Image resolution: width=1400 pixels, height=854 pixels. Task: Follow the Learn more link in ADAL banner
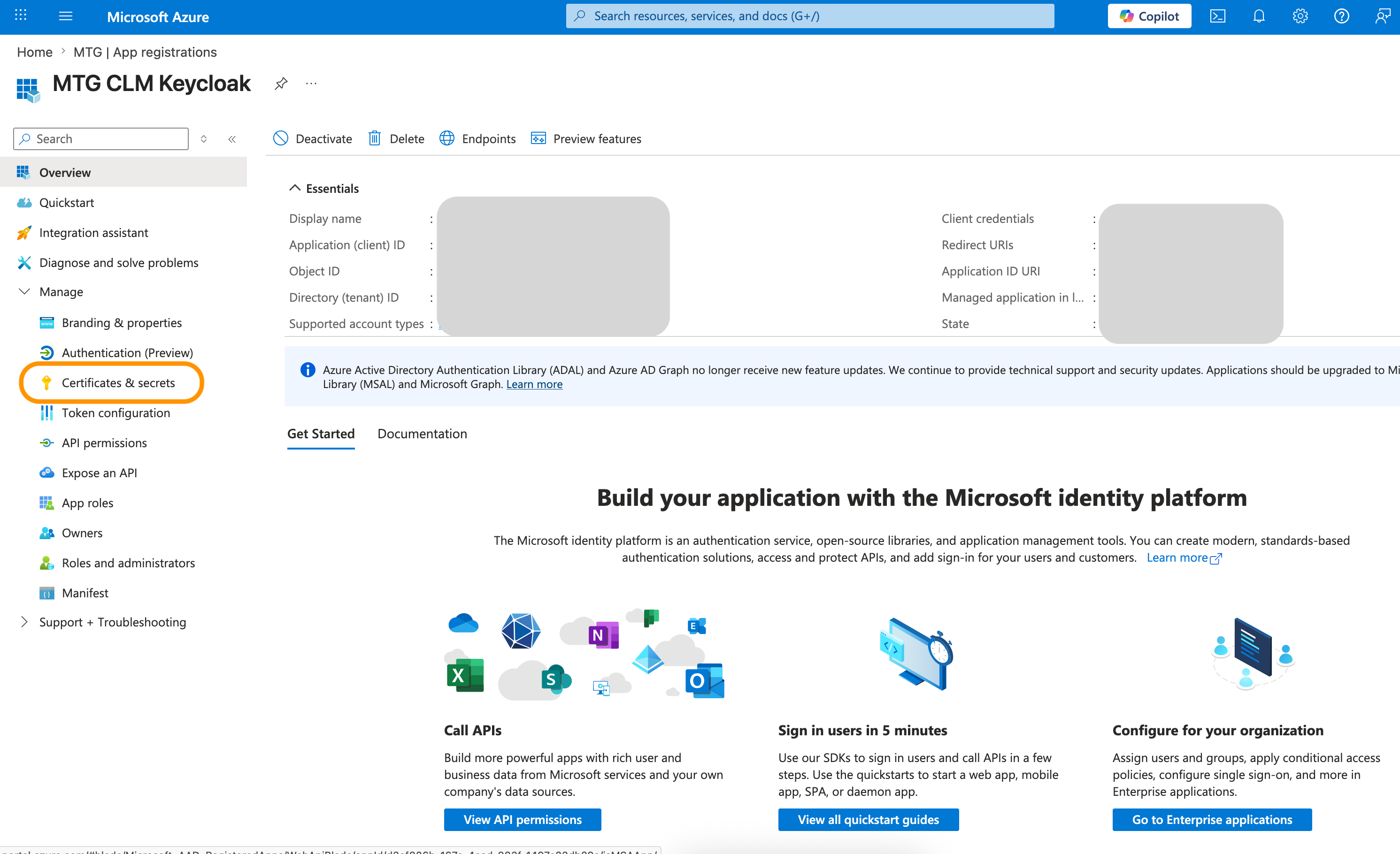[534, 384]
